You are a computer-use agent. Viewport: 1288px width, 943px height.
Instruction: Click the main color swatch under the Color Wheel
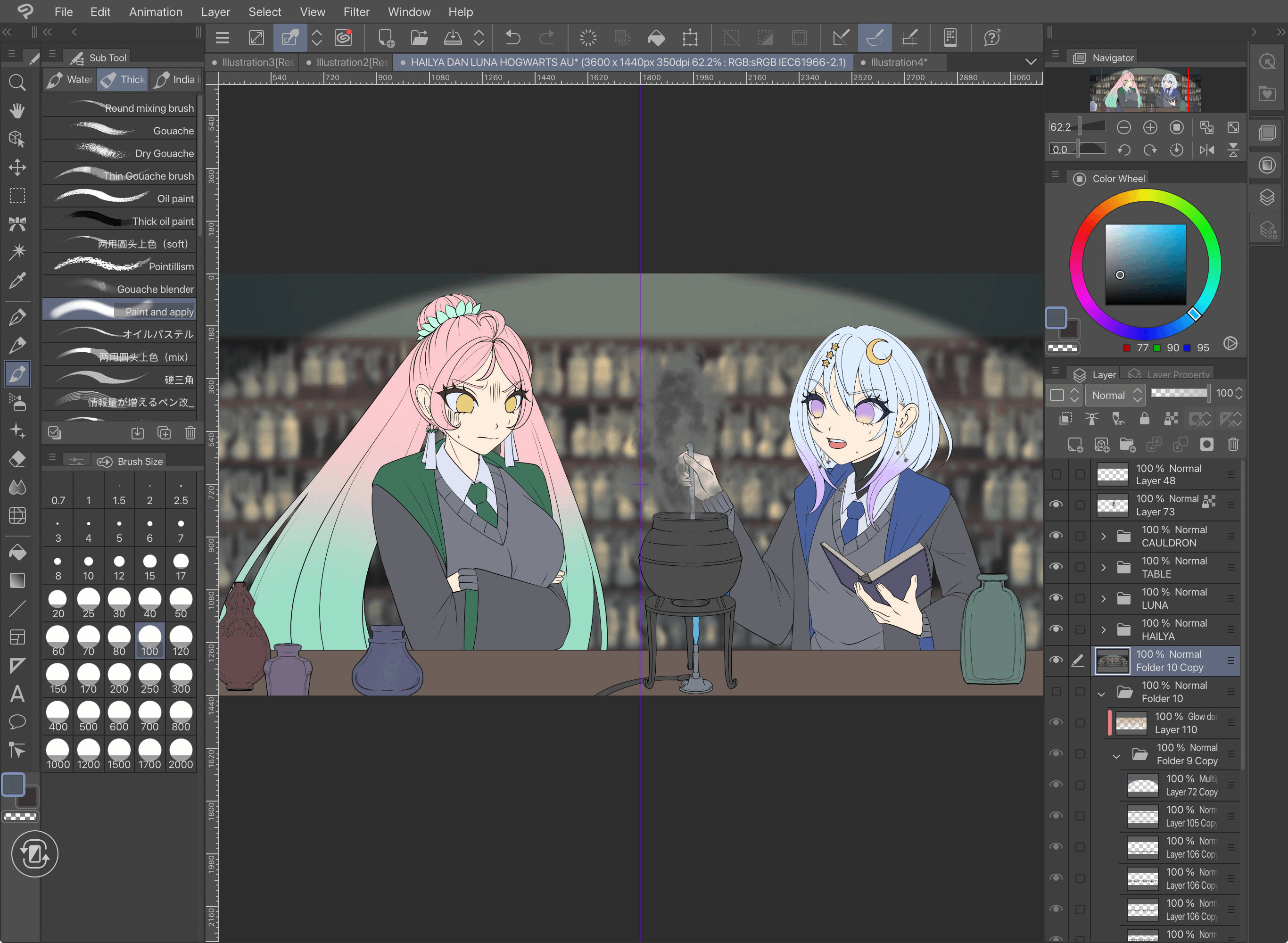pos(1056,318)
